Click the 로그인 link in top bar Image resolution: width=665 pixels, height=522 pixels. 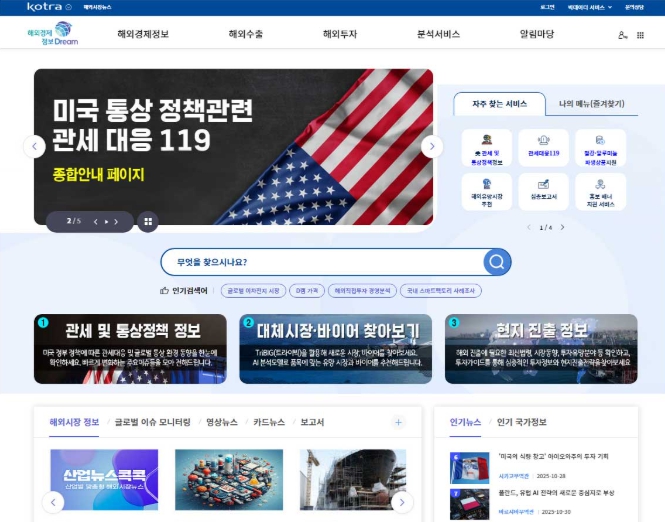[x=547, y=7]
